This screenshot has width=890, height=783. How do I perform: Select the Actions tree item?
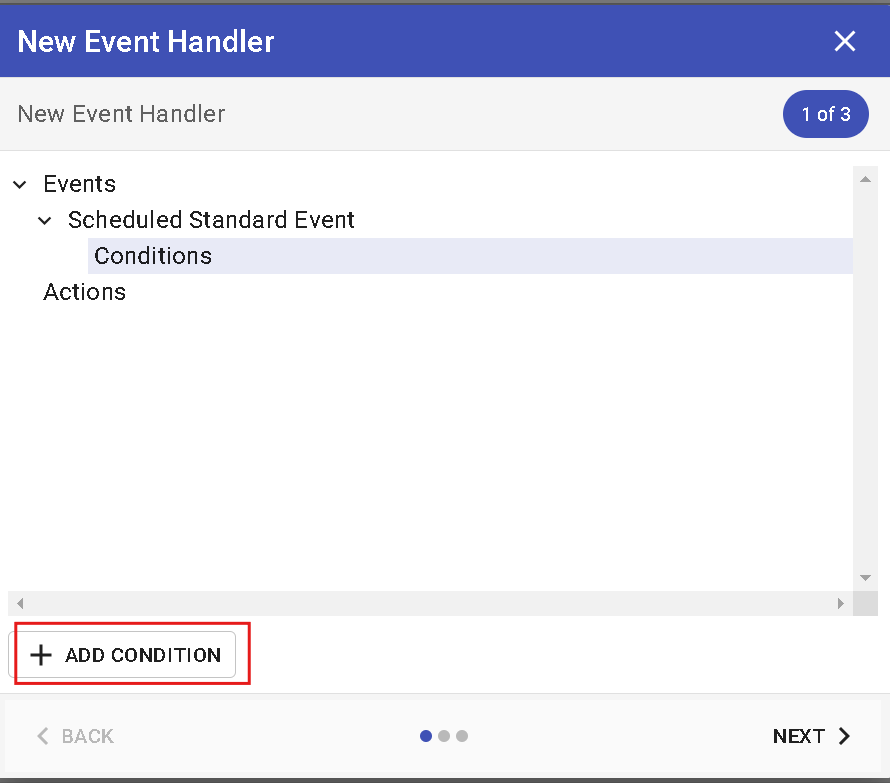[85, 292]
